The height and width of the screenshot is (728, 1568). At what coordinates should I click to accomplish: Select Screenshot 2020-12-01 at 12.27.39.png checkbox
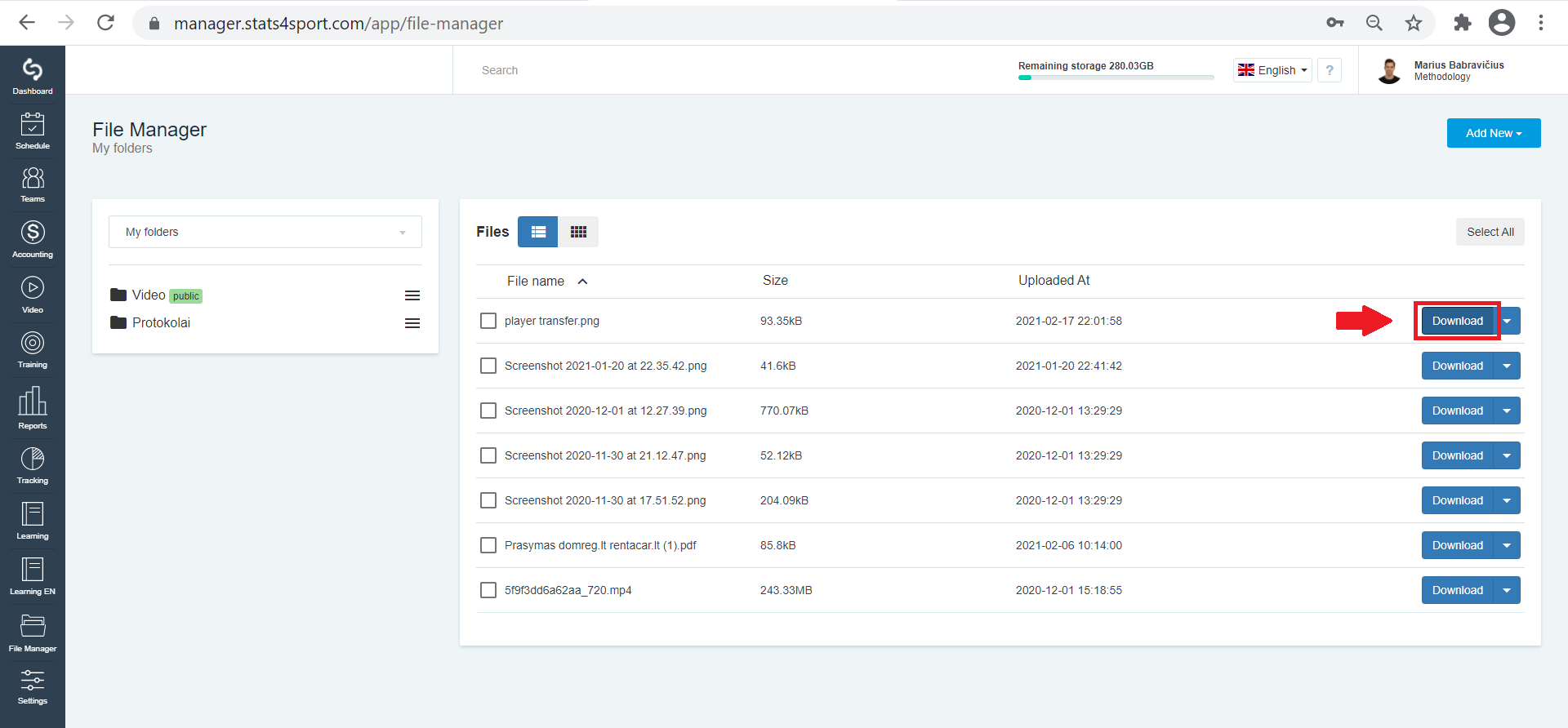tap(488, 411)
